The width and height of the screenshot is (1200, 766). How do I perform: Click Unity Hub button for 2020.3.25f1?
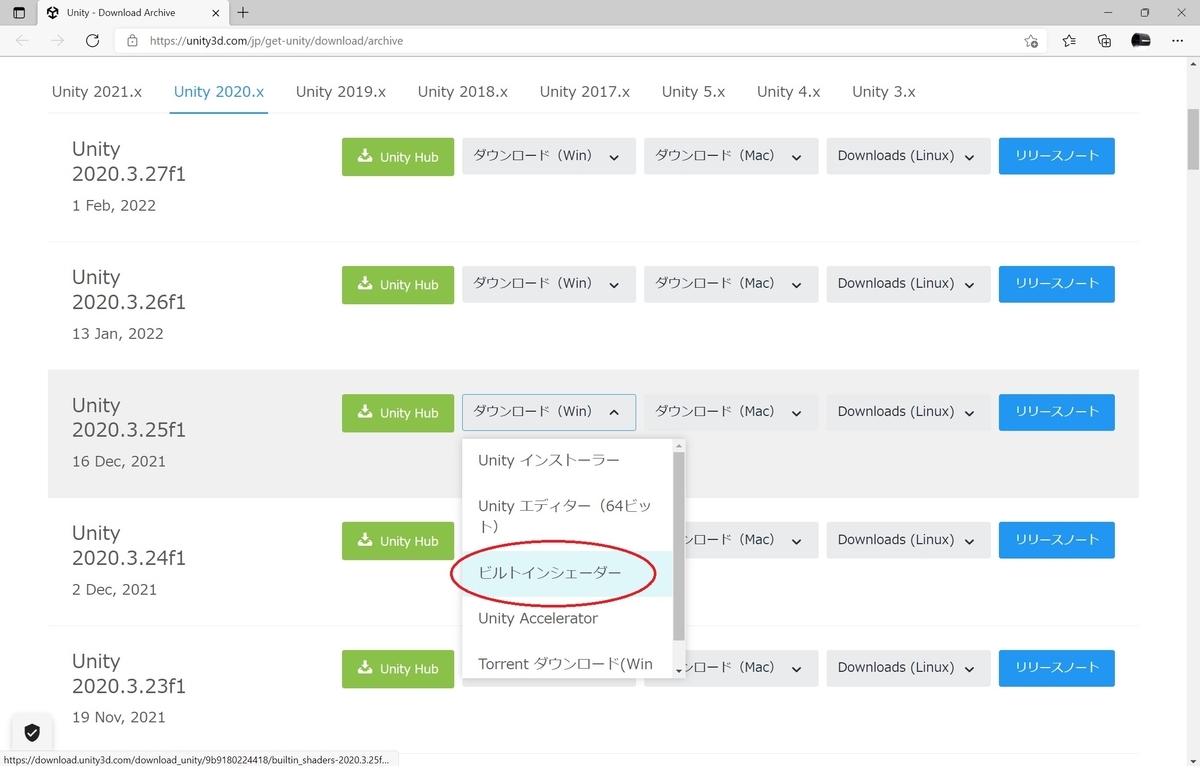click(398, 413)
